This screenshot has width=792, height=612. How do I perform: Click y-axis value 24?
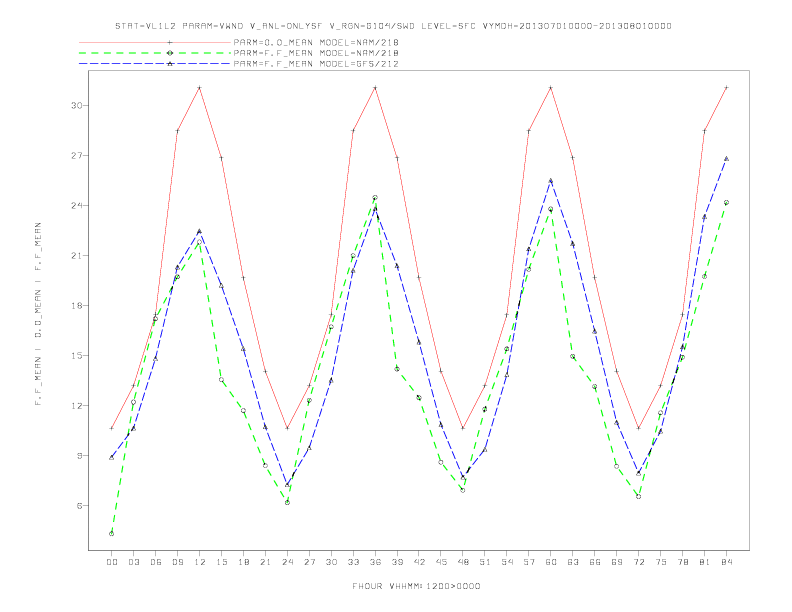tap(76, 206)
